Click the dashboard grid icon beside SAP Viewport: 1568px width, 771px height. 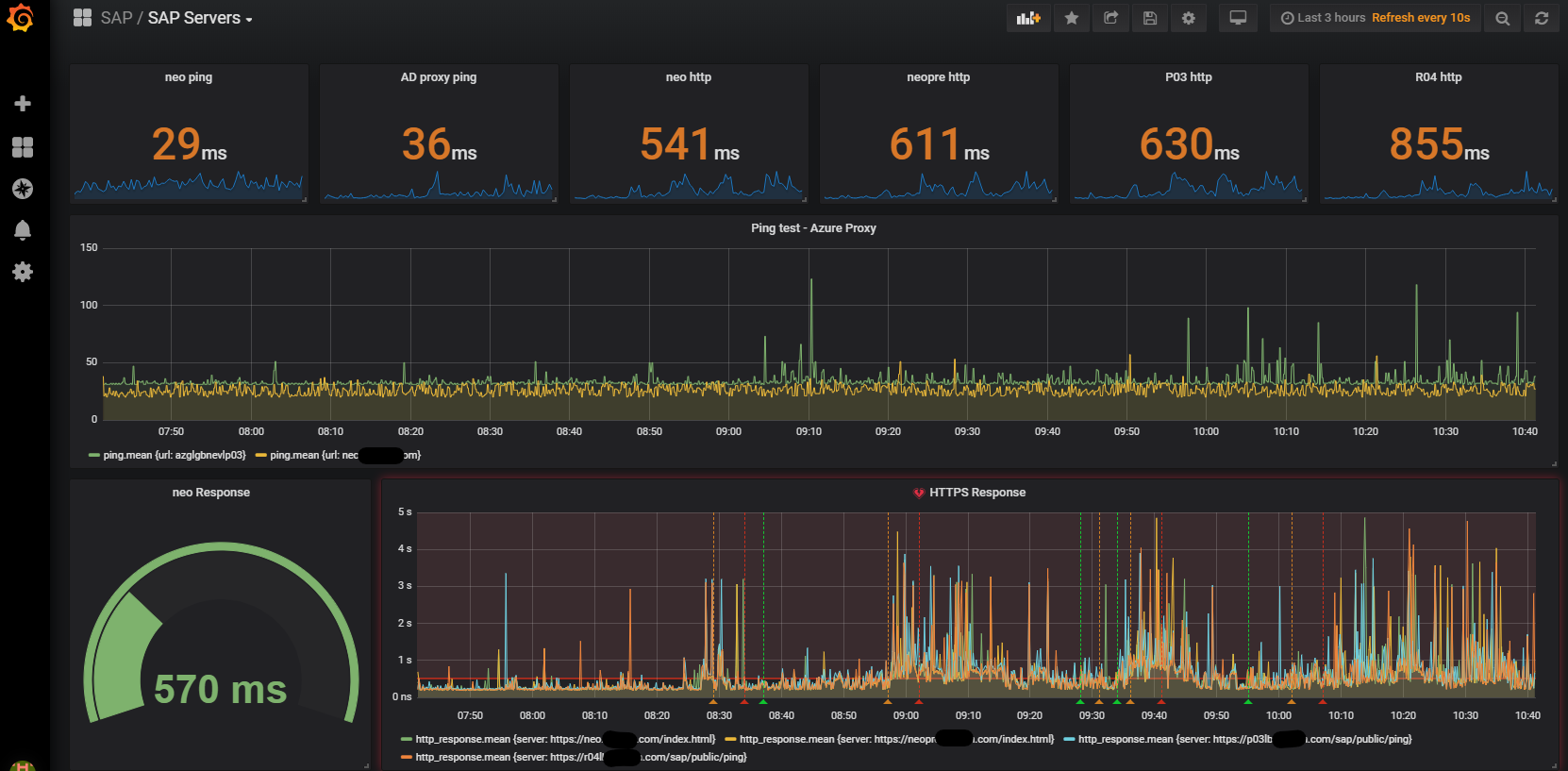[82, 18]
